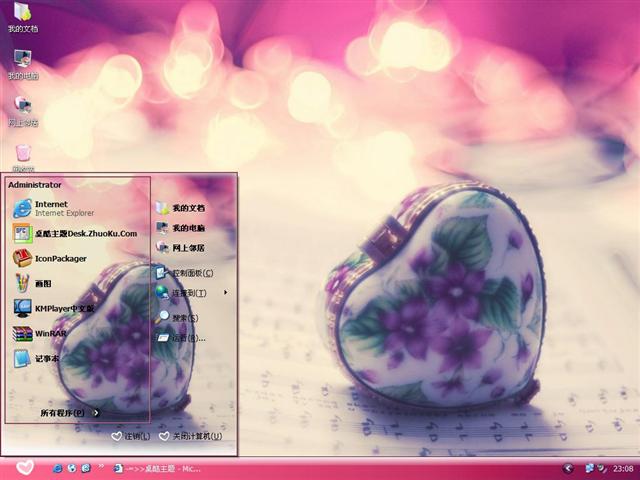The height and width of the screenshot is (480, 640).
Task: Click the 23:08 taskbar clock
Action: [623, 469]
